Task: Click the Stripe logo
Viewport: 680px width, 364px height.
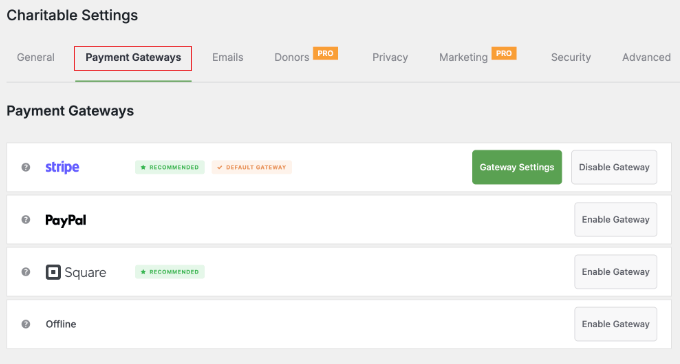Action: (x=62, y=167)
